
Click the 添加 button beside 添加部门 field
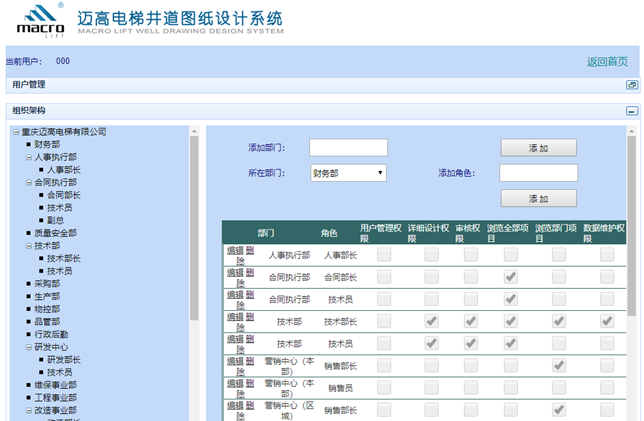(538, 148)
